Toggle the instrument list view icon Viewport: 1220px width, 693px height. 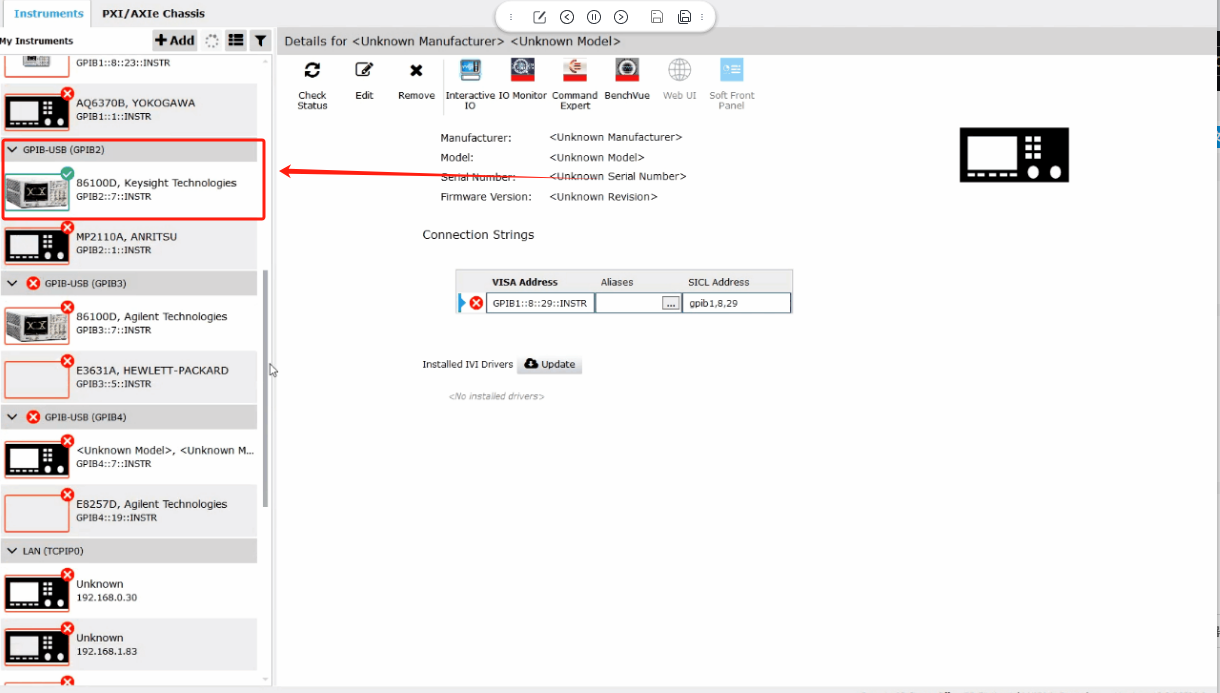pos(235,40)
